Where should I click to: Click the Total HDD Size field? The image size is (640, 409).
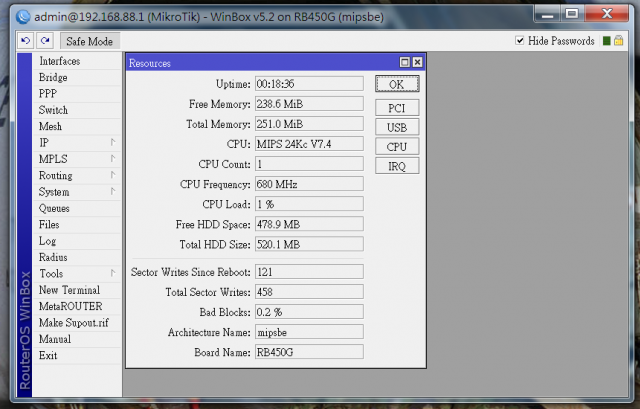(x=309, y=244)
